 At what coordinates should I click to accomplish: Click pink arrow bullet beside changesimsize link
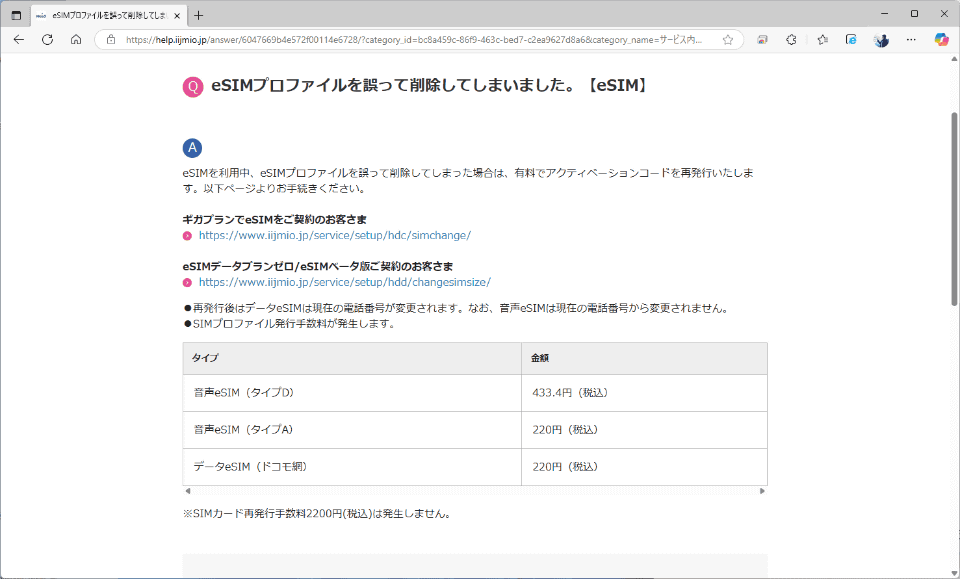[187, 283]
